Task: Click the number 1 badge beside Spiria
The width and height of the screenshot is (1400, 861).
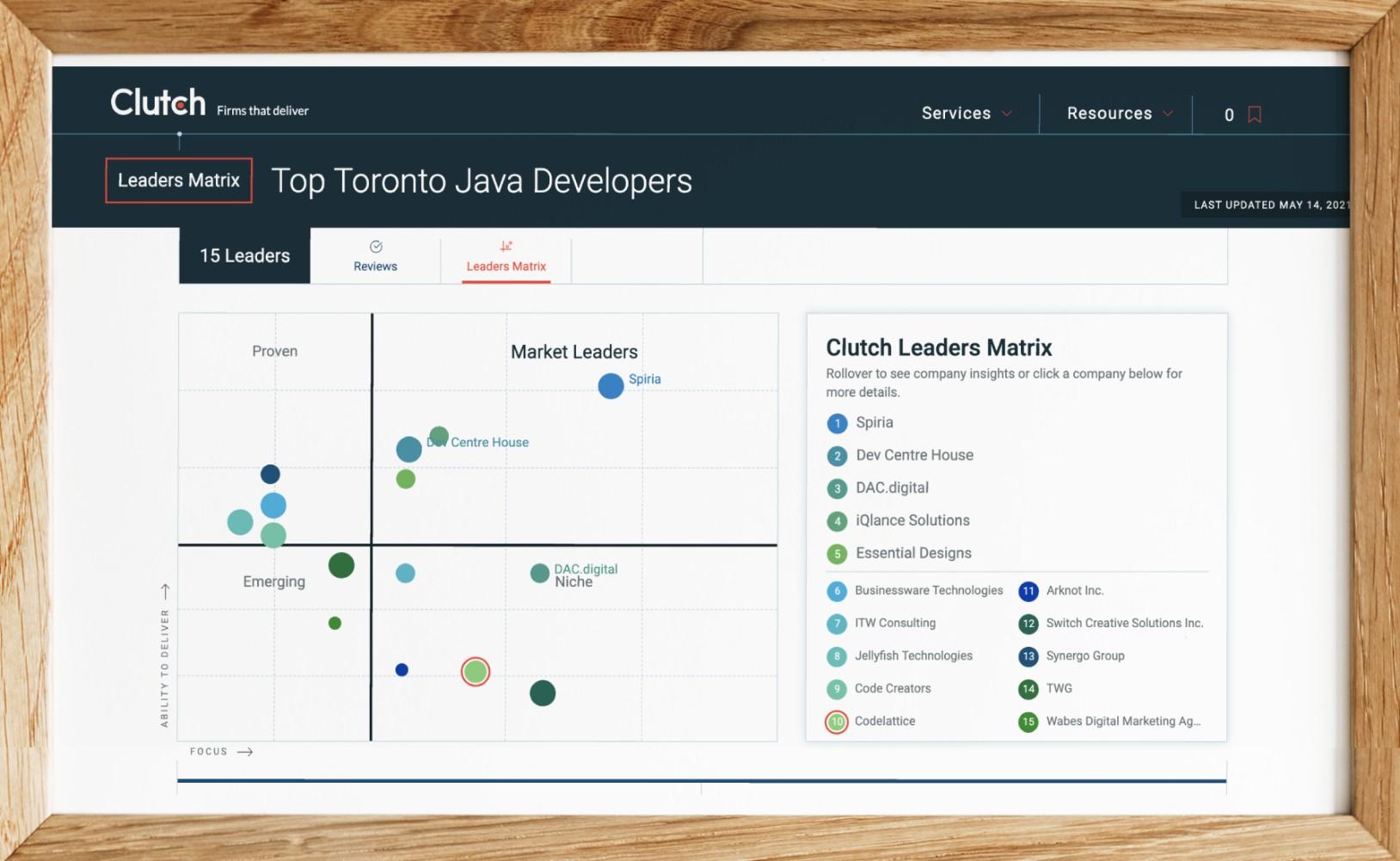Action: 838,424
